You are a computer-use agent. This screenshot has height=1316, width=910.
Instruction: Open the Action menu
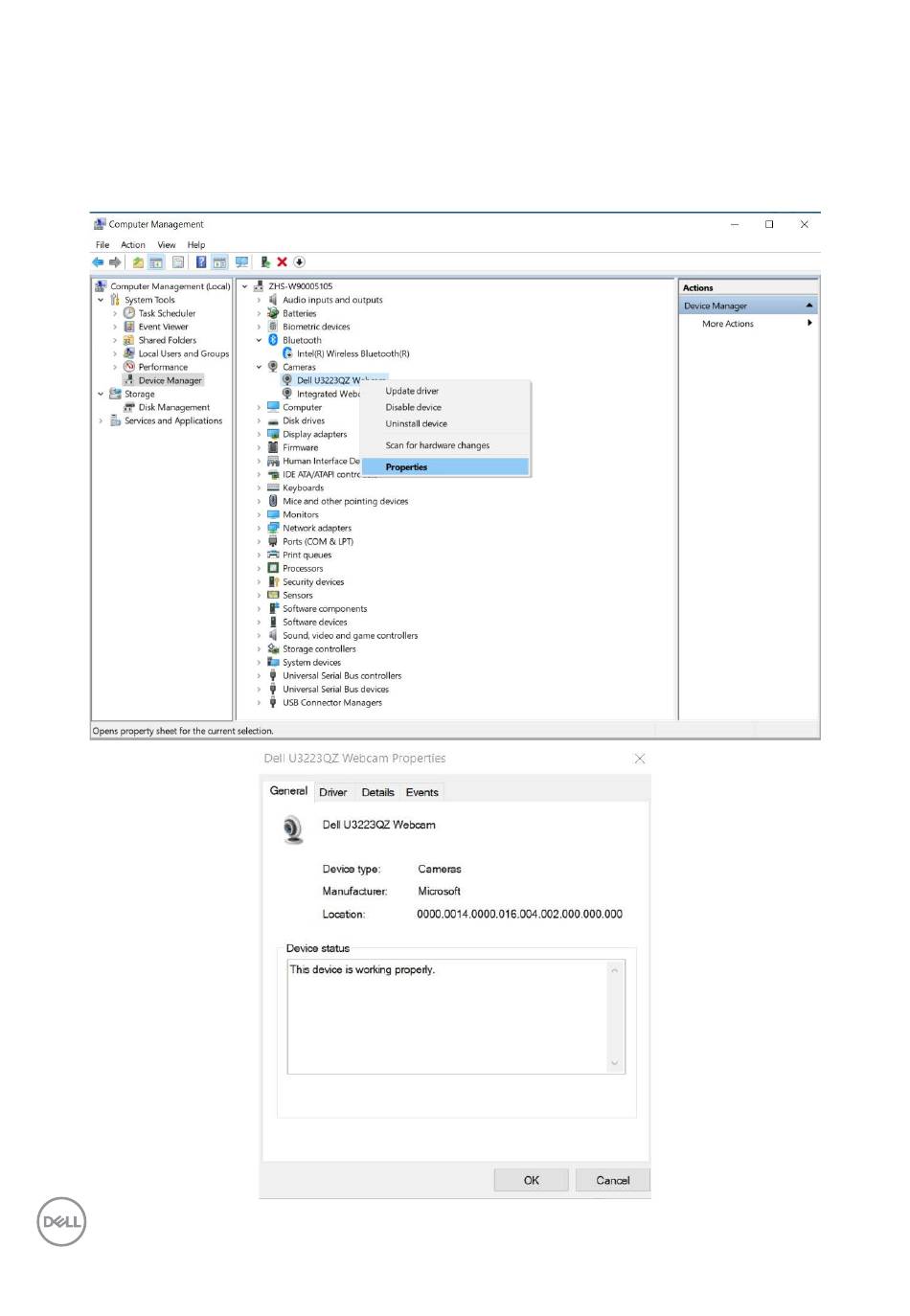[133, 244]
